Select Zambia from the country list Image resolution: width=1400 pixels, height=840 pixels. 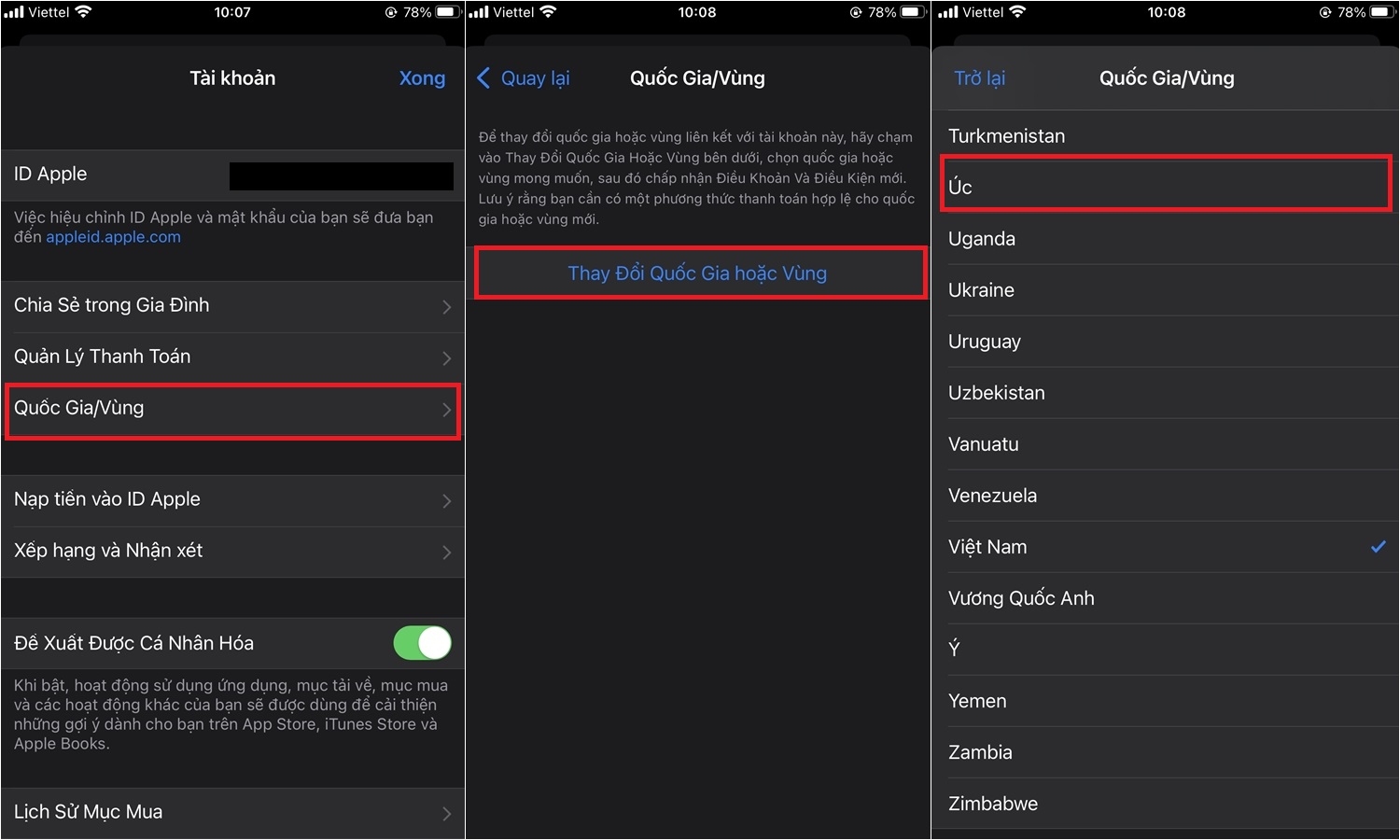tap(1165, 752)
